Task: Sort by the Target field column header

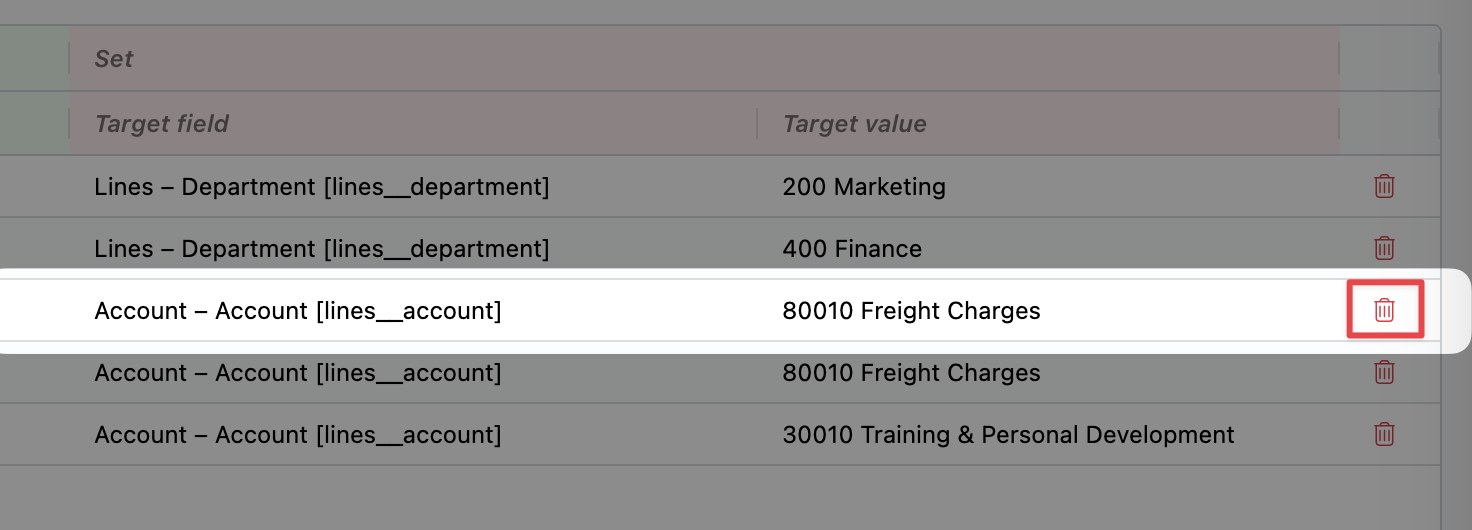Action: coord(162,124)
